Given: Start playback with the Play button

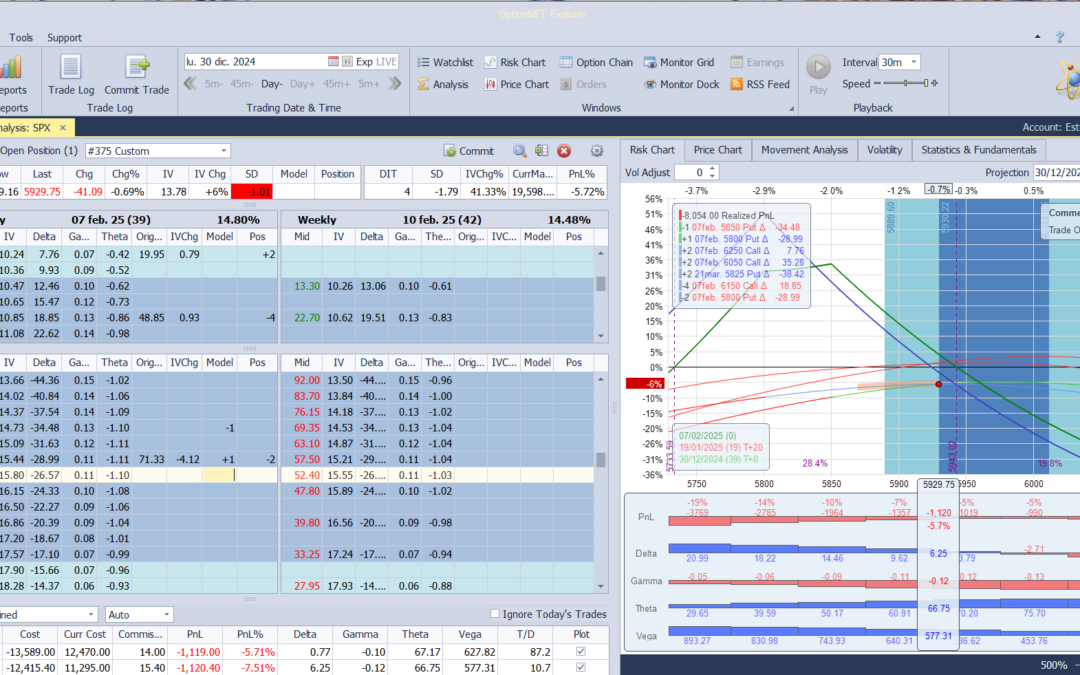Looking at the screenshot, I should 818,74.
